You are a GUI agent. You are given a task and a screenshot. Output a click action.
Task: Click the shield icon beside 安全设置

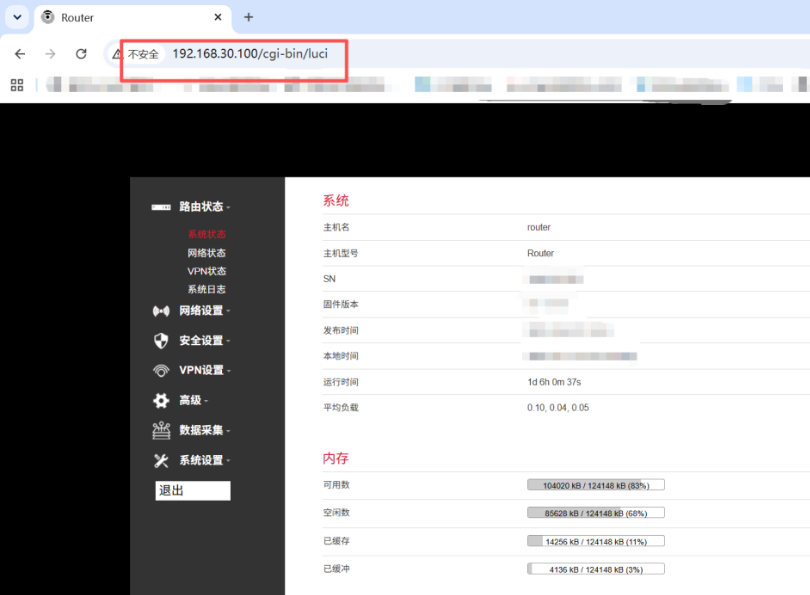pos(161,340)
